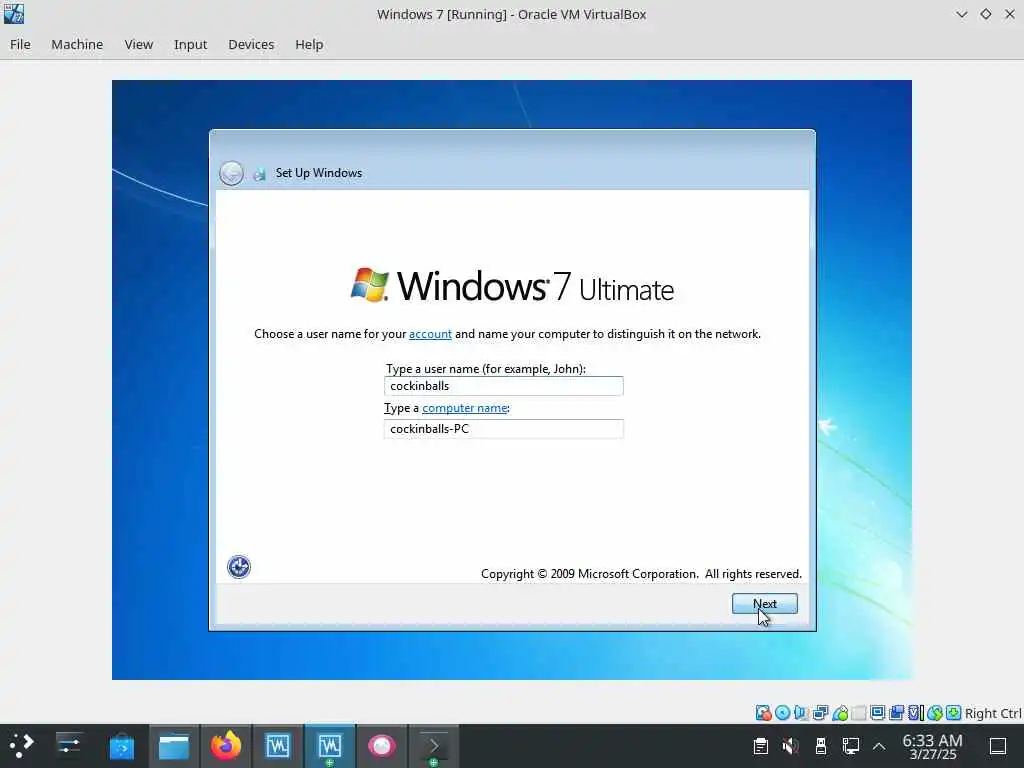The image size is (1024, 768).
Task: Open the Devices menu
Action: [251, 44]
